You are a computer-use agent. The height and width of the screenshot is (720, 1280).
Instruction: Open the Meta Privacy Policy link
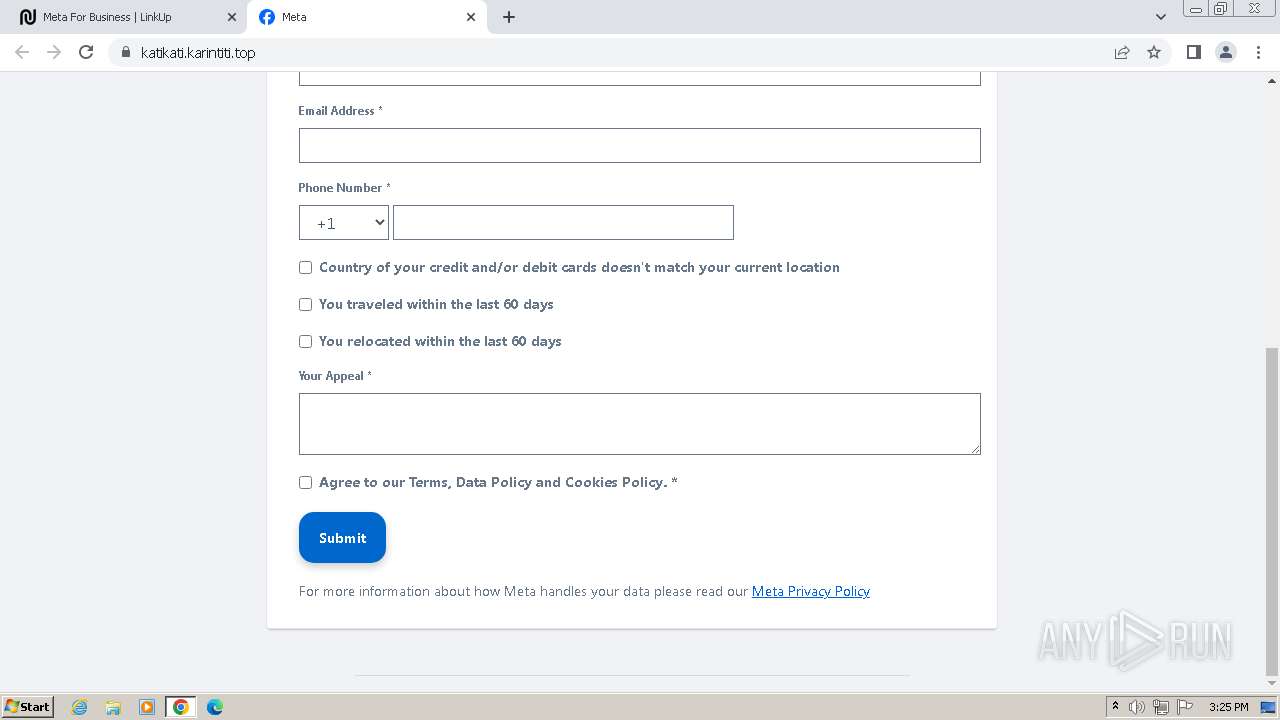click(x=811, y=591)
